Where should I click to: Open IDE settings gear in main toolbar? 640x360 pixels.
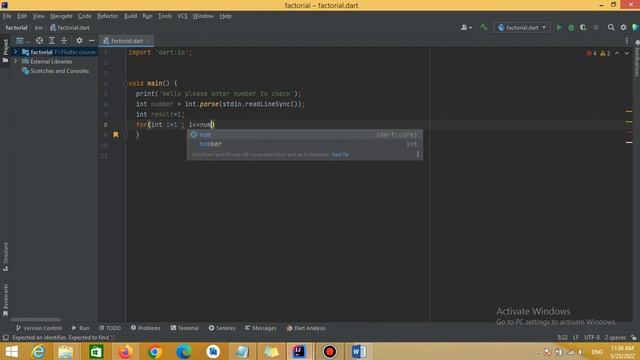coord(623,28)
